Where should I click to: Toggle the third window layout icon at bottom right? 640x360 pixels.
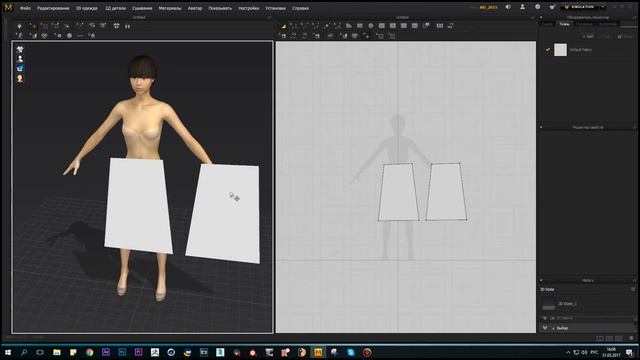[x=619, y=338]
